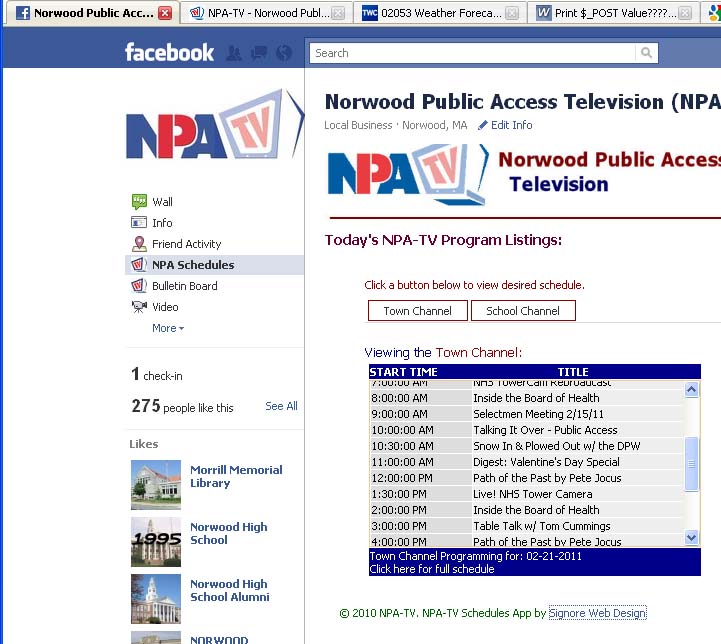Click the search magnifier button

(x=647, y=53)
